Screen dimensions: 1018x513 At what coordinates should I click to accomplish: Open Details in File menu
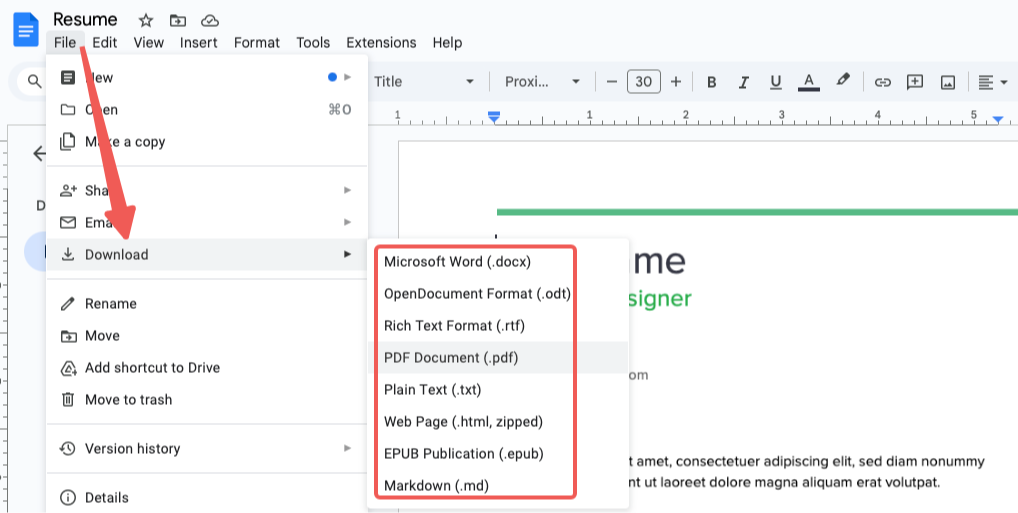(x=207, y=497)
